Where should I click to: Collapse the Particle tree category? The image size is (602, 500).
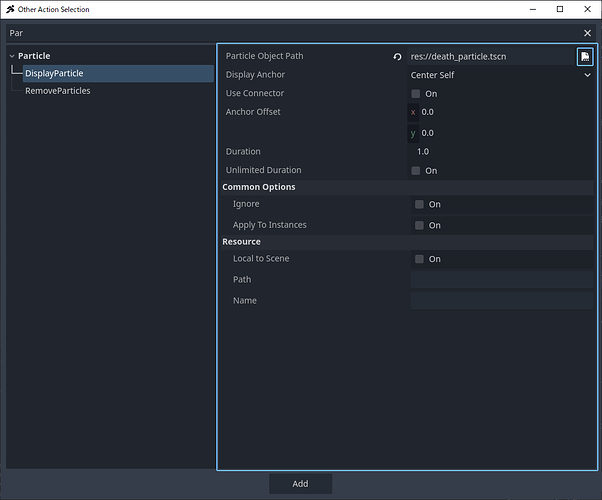coord(12,56)
